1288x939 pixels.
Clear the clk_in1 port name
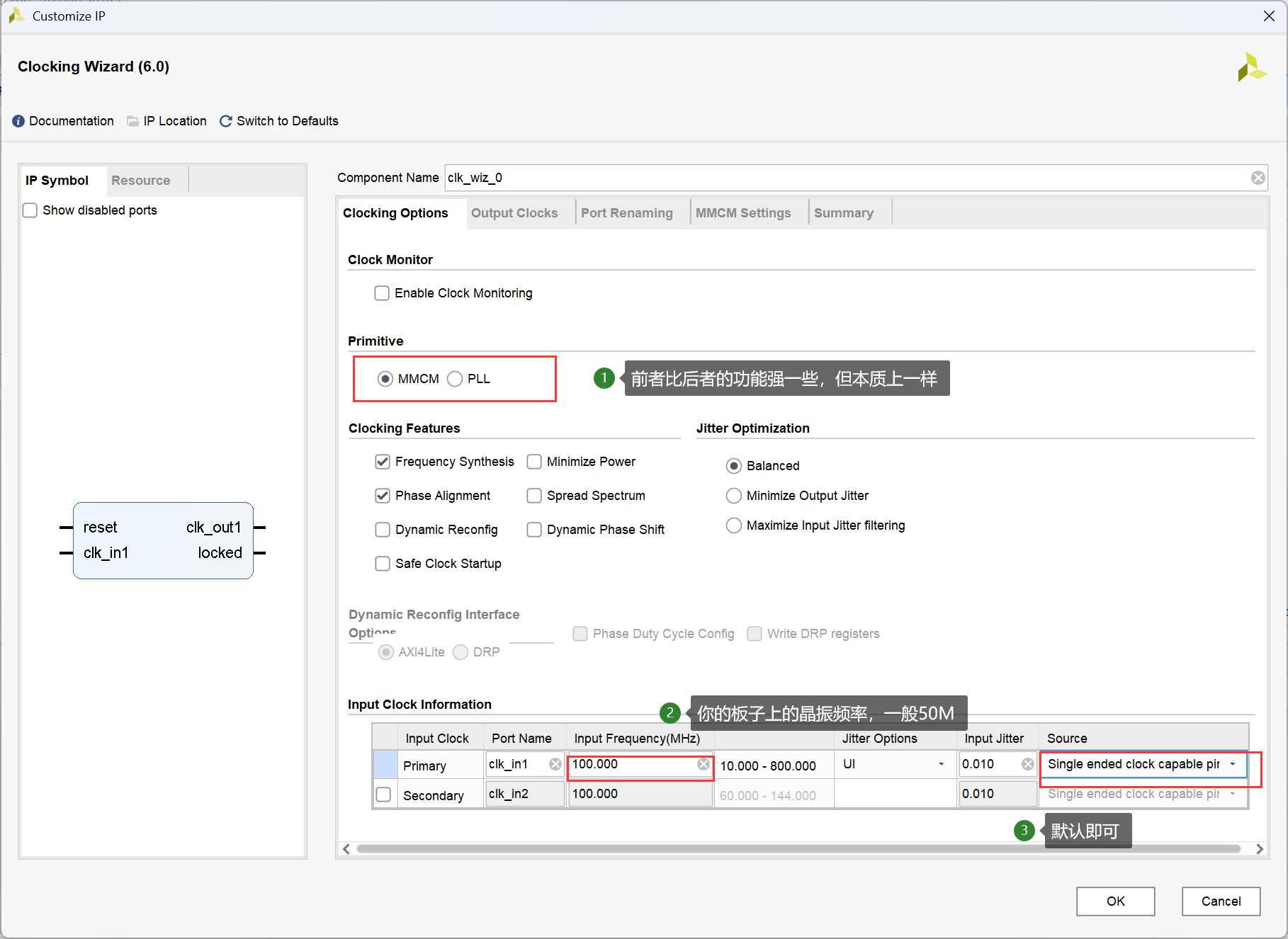click(x=555, y=764)
